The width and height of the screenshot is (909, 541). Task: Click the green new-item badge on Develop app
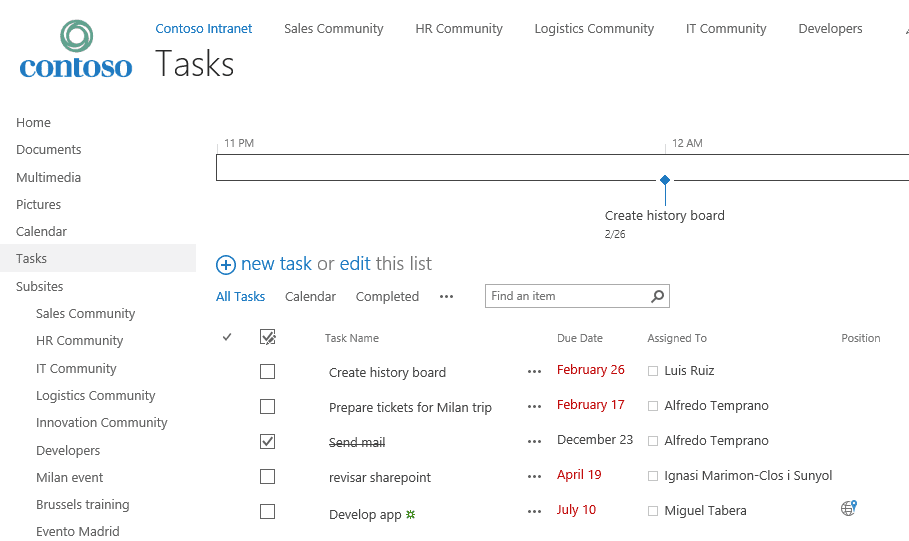411,514
